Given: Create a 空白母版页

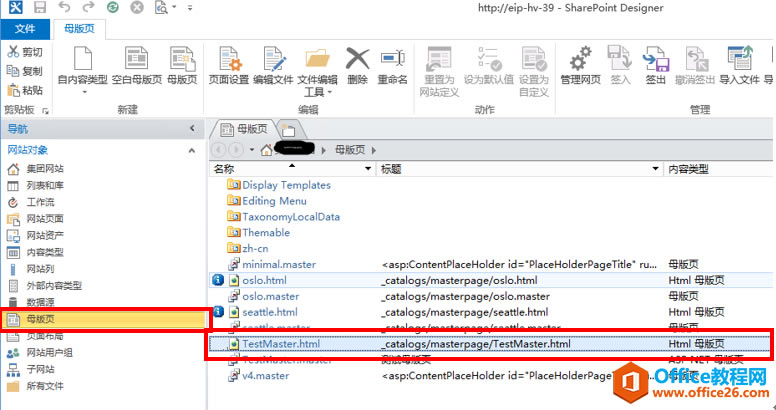Looking at the screenshot, I should point(137,66).
